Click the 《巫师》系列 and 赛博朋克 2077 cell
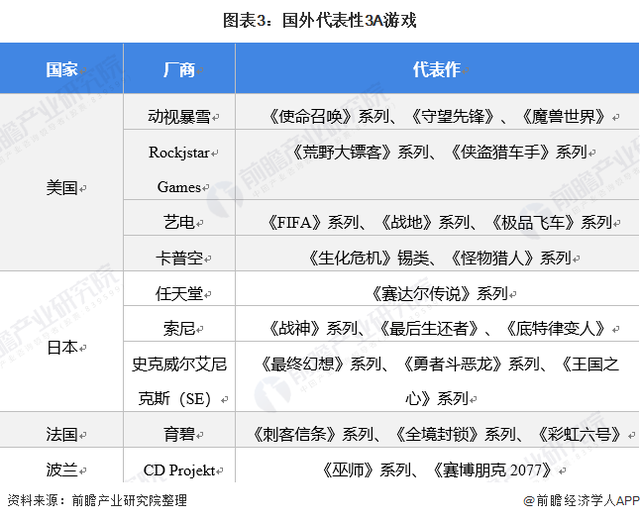The height and width of the screenshot is (521, 640). [436, 469]
